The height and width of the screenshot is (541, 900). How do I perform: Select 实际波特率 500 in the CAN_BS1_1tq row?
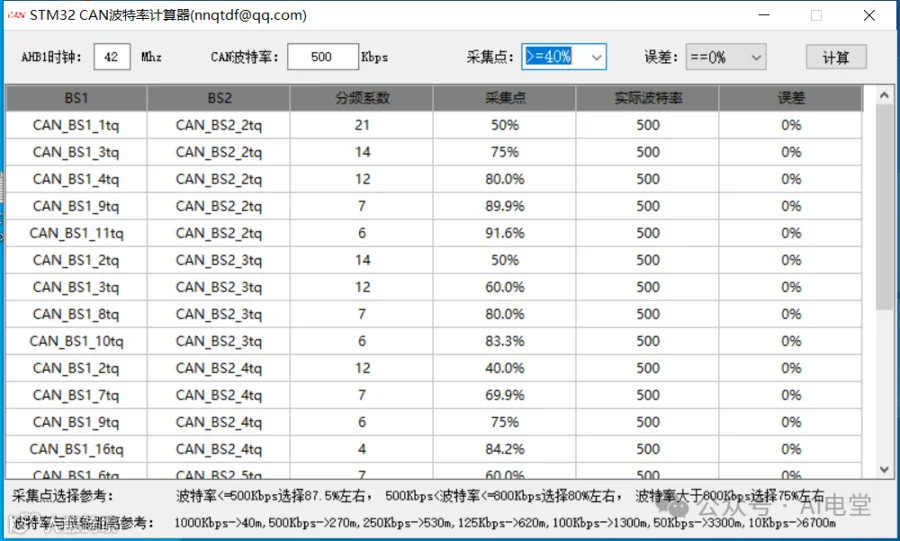pos(647,125)
